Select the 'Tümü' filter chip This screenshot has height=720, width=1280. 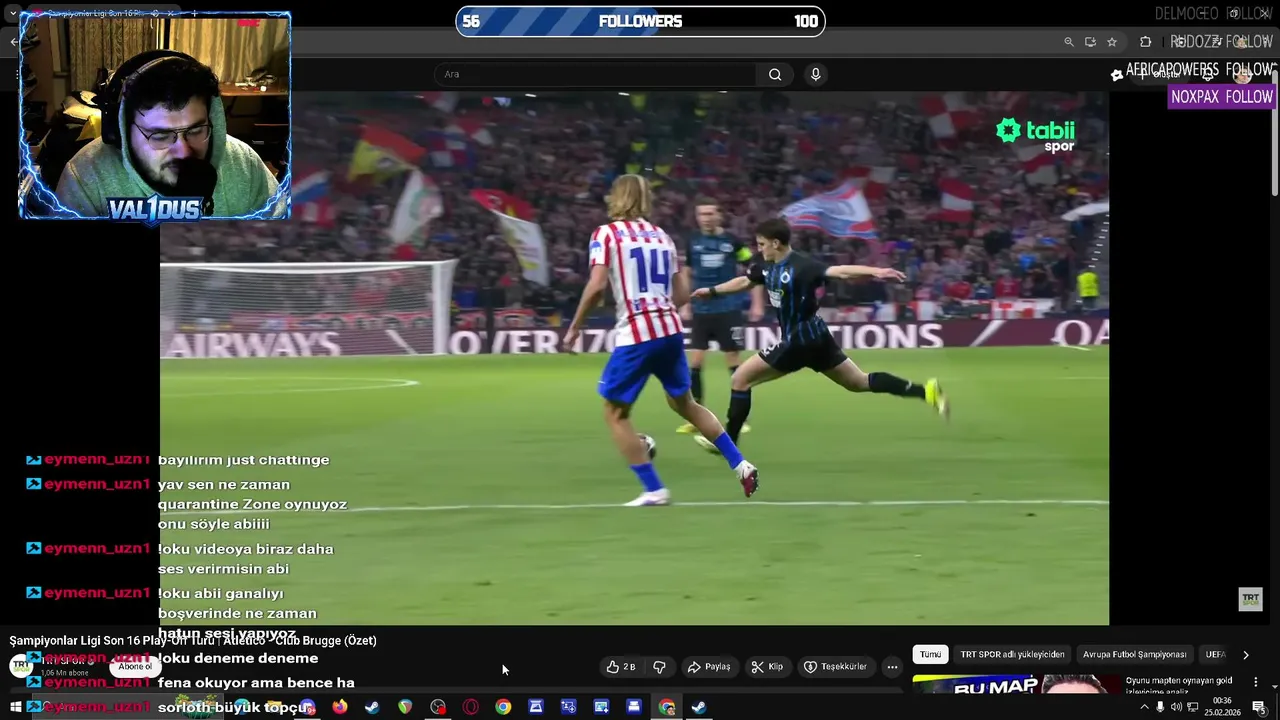pyautogui.click(x=930, y=655)
